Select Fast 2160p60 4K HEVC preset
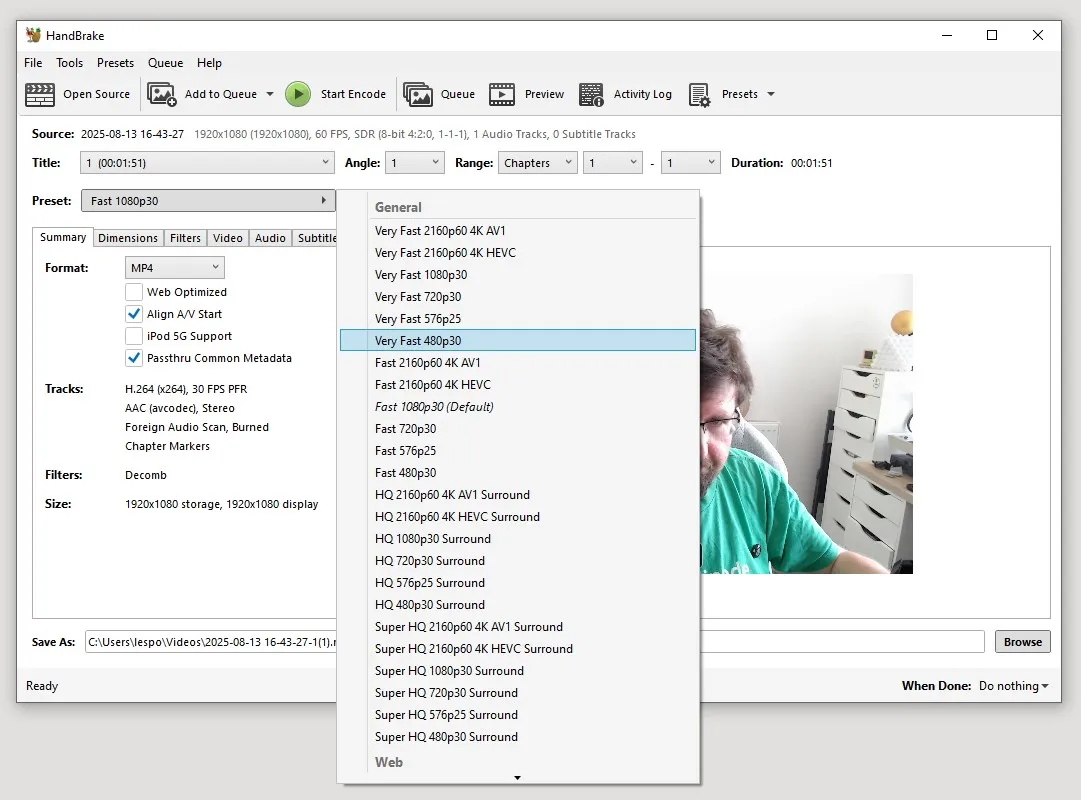The image size is (1081, 800). 518,385
